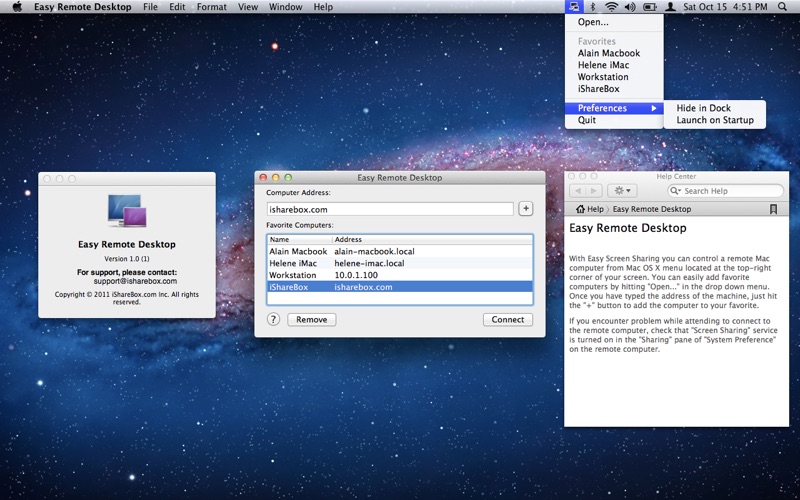Open the Bluetooth menu bar icon
This screenshot has height=500, width=800.
(x=592, y=7)
